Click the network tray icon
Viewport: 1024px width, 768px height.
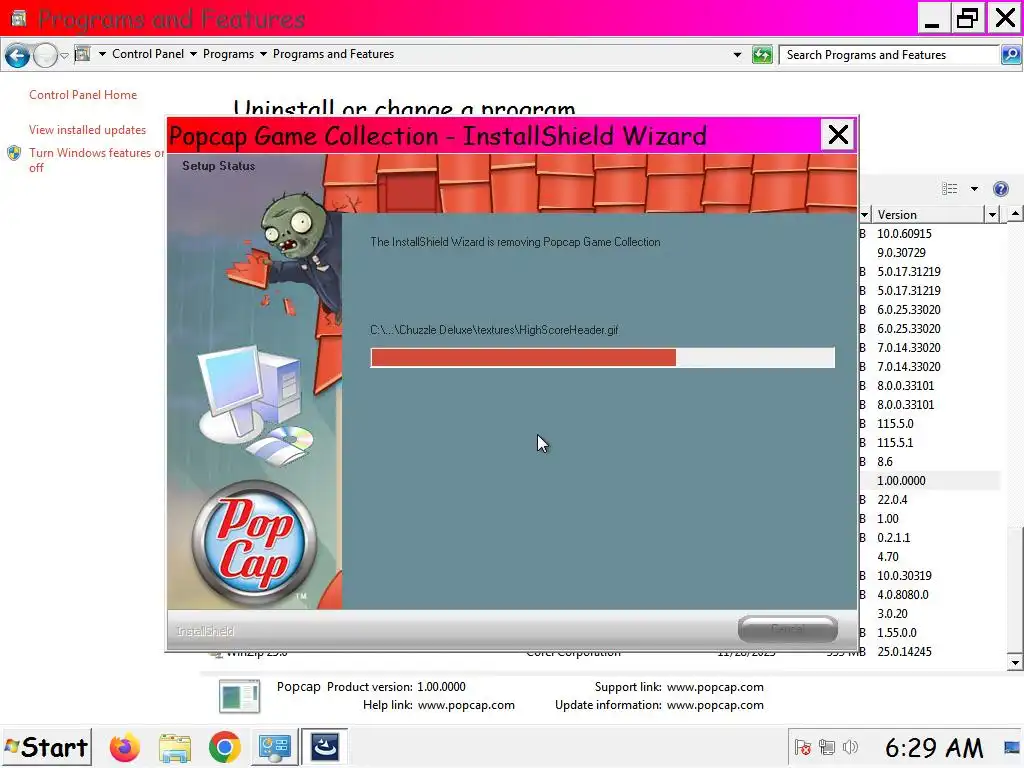click(827, 747)
